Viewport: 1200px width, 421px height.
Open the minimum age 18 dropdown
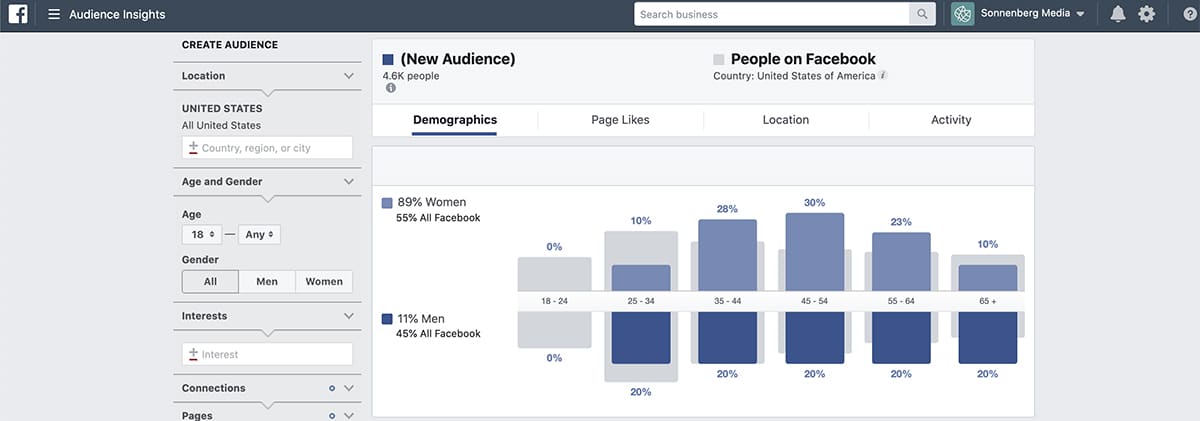[x=203, y=234]
